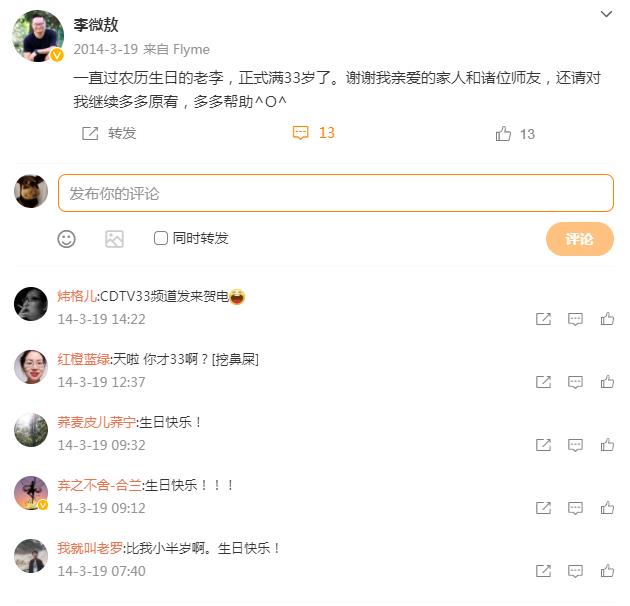630x606 pixels.
Task: Click the emoji smiley icon below comment box
Action: 66,239
